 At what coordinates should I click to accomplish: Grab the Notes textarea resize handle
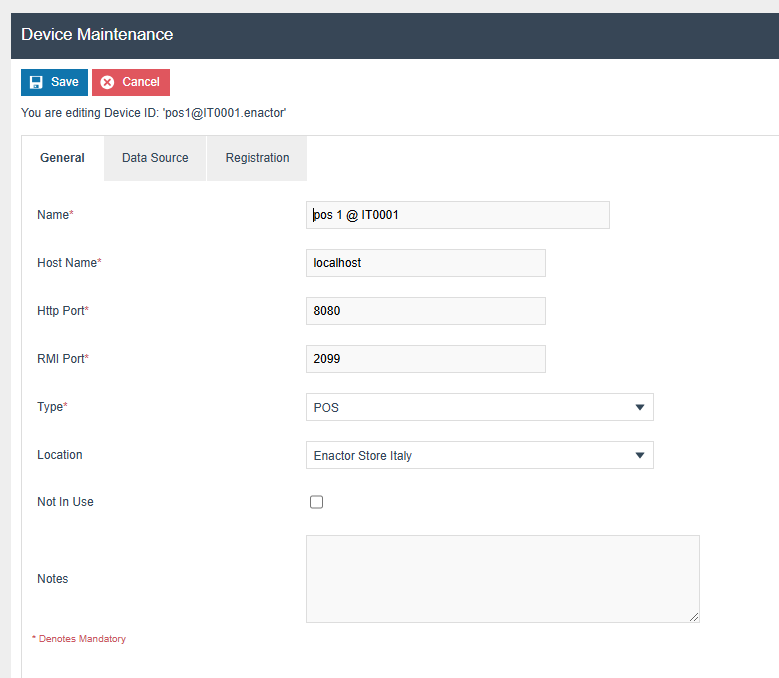pos(694,617)
